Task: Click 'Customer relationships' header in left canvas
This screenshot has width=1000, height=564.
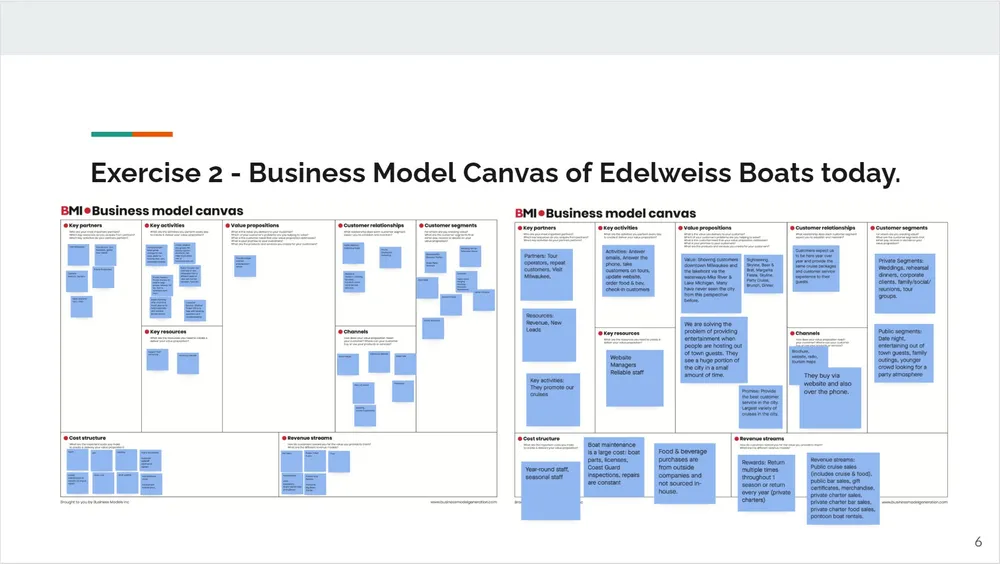Action: coord(374,225)
